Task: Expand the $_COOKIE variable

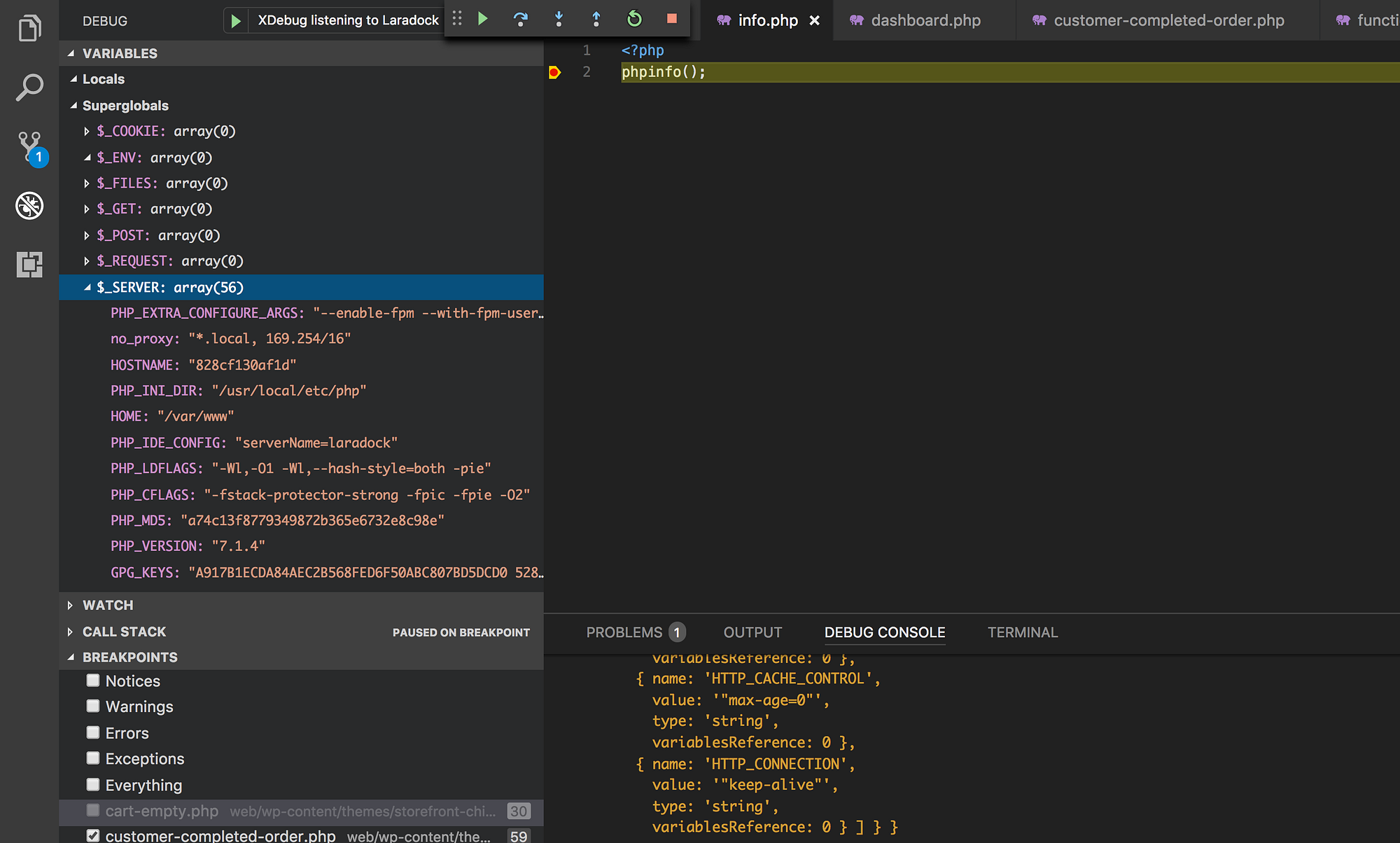Action: [85, 131]
